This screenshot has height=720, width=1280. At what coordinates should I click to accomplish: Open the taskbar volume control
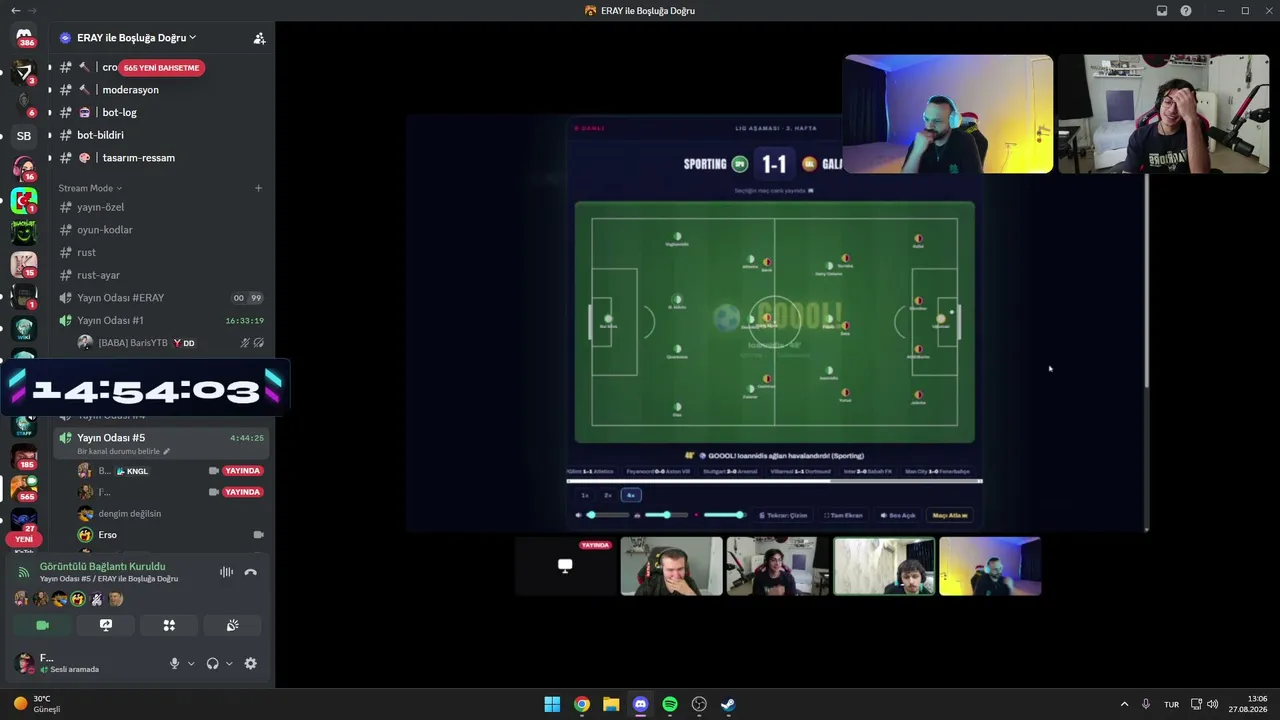pyautogui.click(x=1213, y=704)
